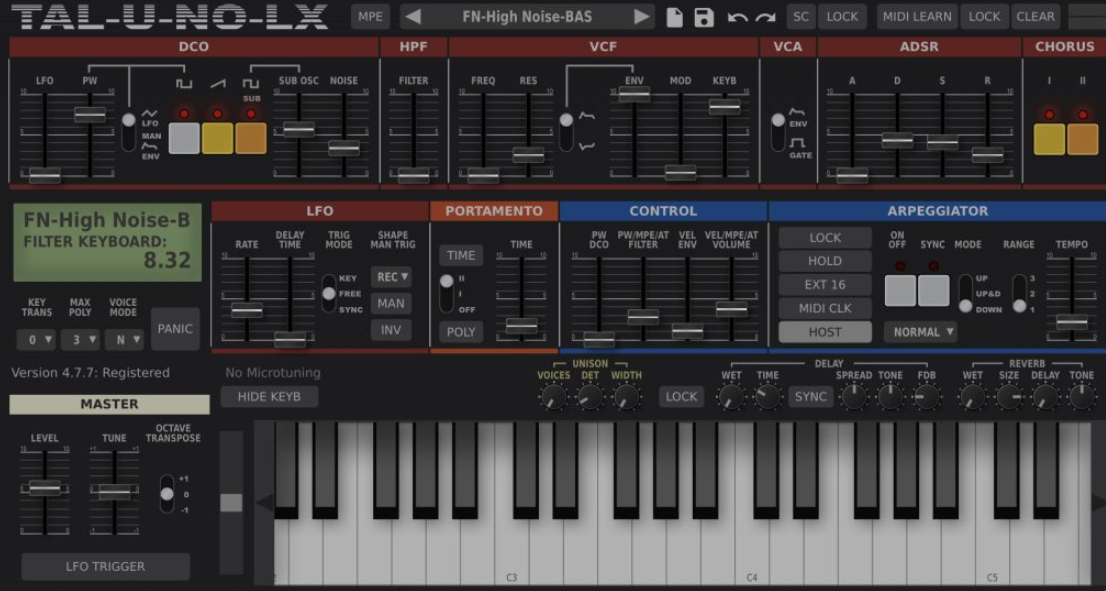Toggle the arpeggiator ON/OFF button
Screen dimensions: 1106x591
(900, 291)
